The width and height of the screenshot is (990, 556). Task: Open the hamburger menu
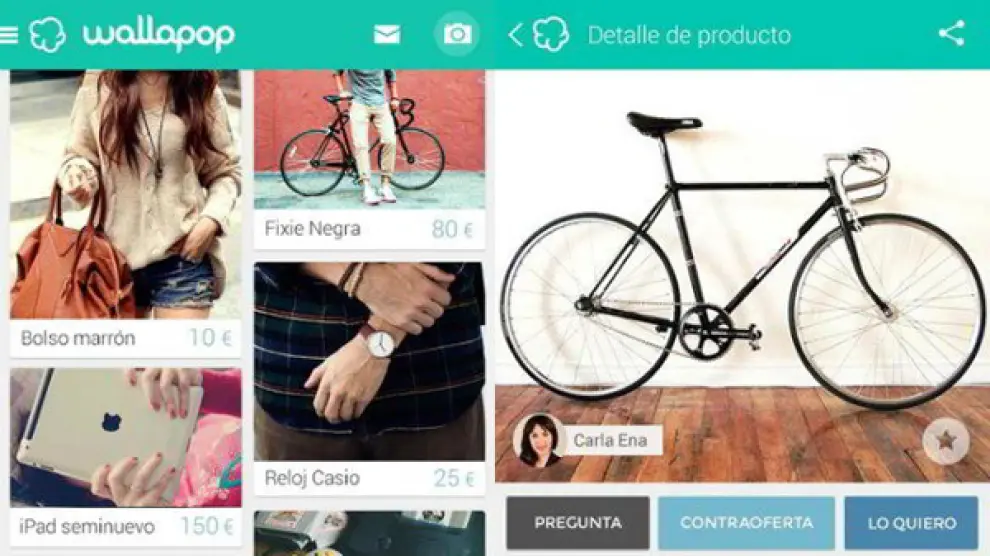(9, 34)
